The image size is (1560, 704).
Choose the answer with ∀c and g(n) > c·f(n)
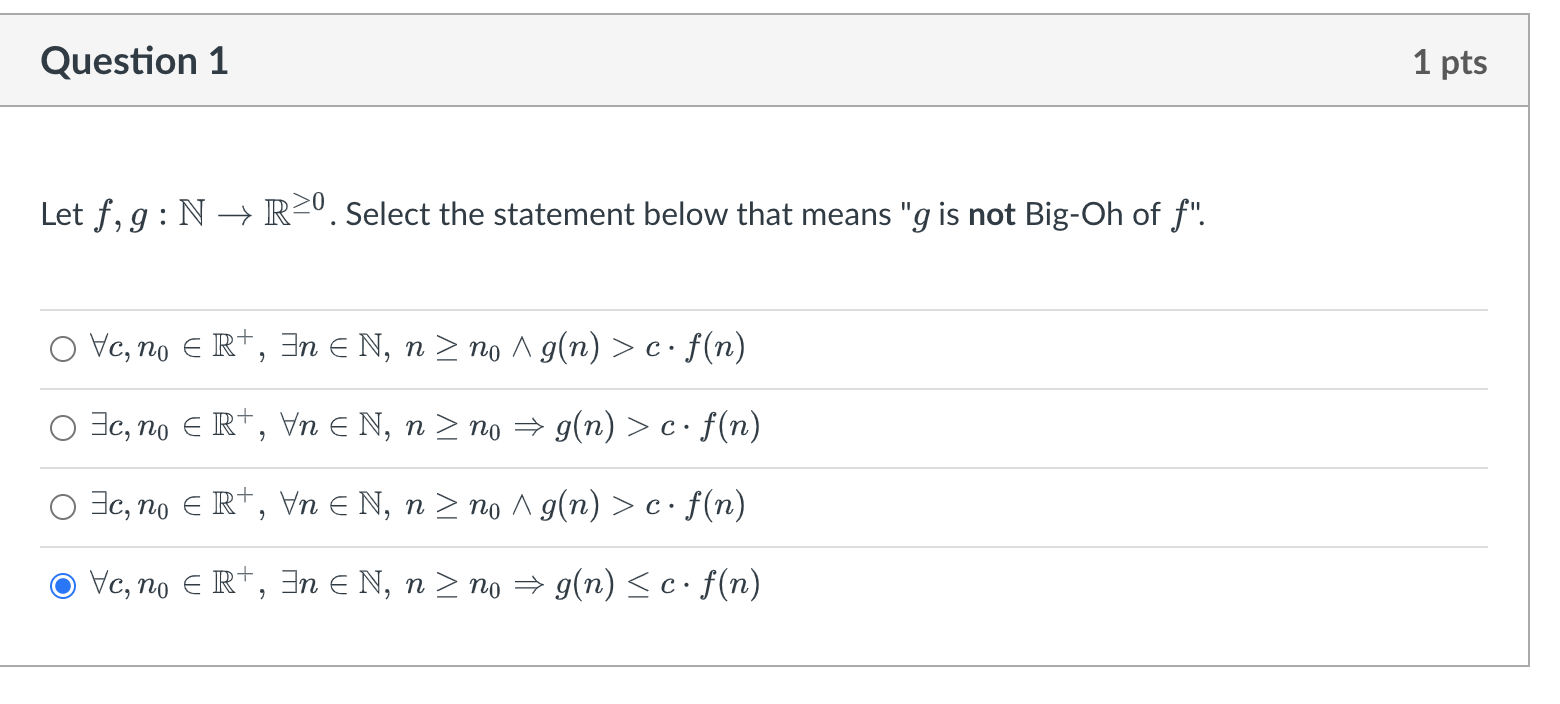pyautogui.click(x=62, y=348)
